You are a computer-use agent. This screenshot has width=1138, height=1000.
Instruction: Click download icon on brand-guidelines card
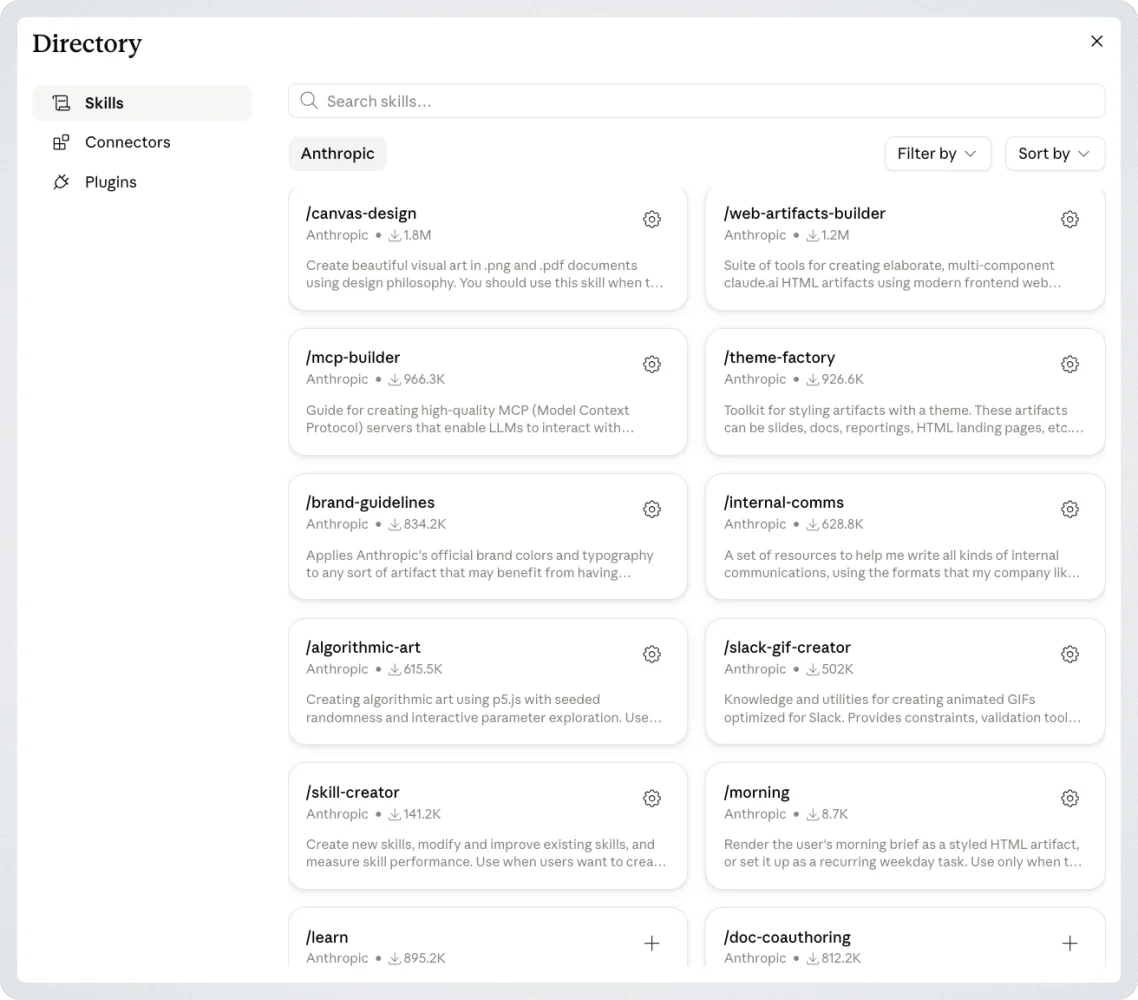395,524
